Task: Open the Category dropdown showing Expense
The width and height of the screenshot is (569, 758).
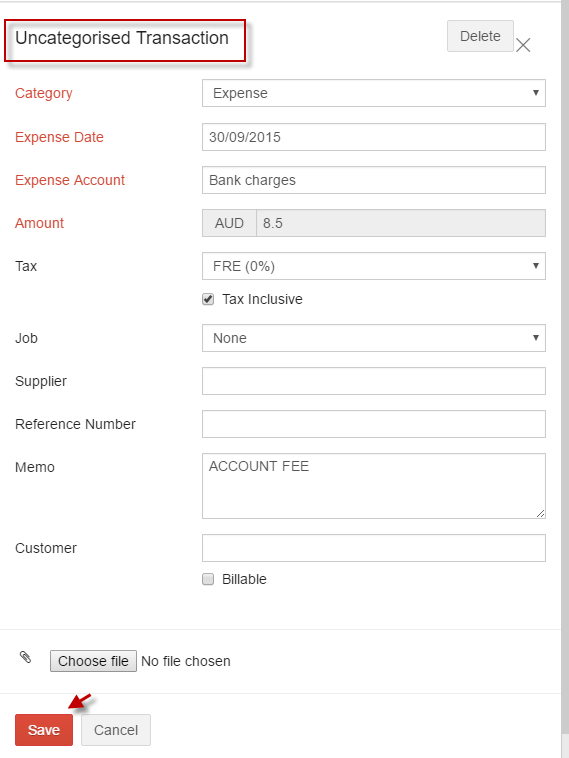Action: tap(374, 93)
